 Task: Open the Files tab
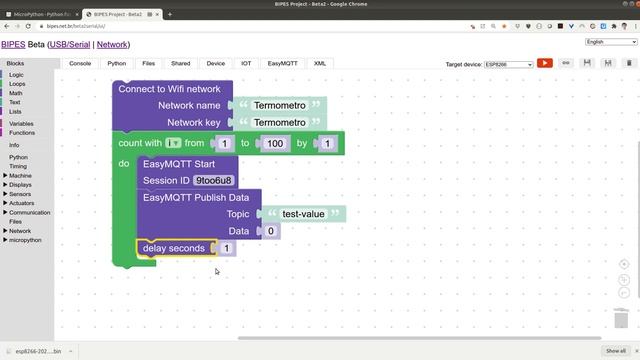(149, 64)
